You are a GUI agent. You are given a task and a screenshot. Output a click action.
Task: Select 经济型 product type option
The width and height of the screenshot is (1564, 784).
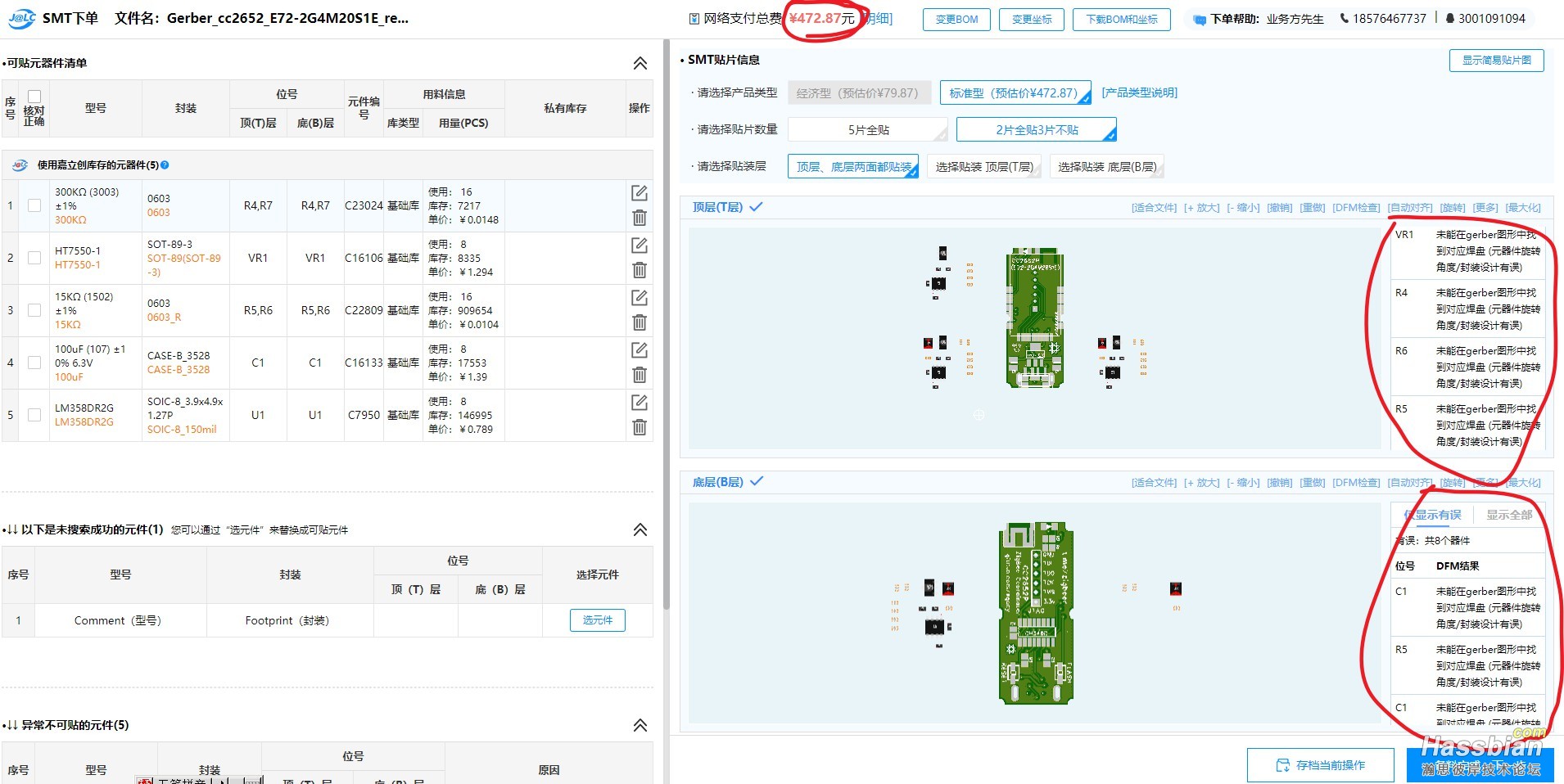859,93
